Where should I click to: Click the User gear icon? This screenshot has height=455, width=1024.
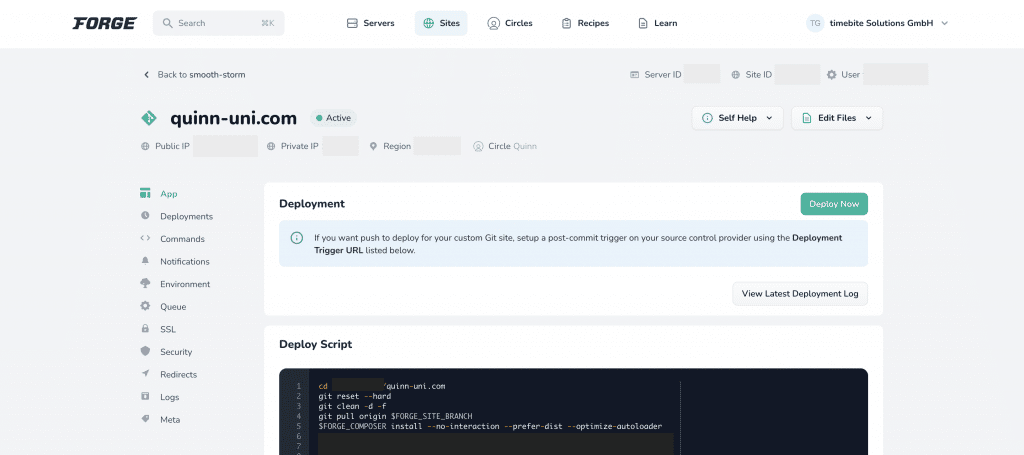[831, 74]
